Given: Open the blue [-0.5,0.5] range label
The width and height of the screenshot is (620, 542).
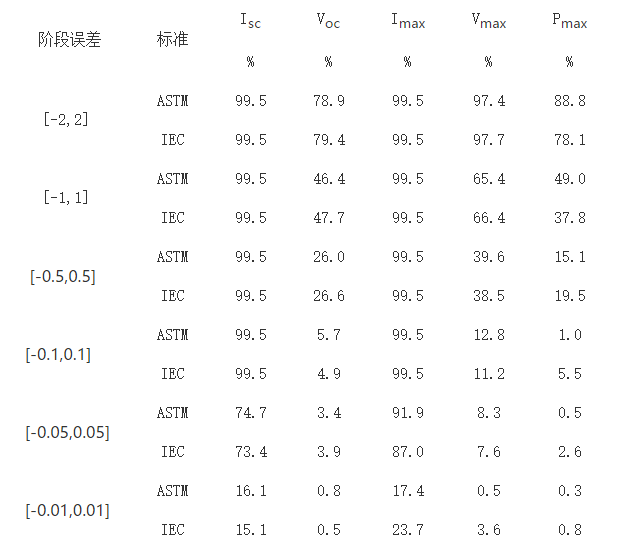Looking at the screenshot, I should (x=63, y=276).
